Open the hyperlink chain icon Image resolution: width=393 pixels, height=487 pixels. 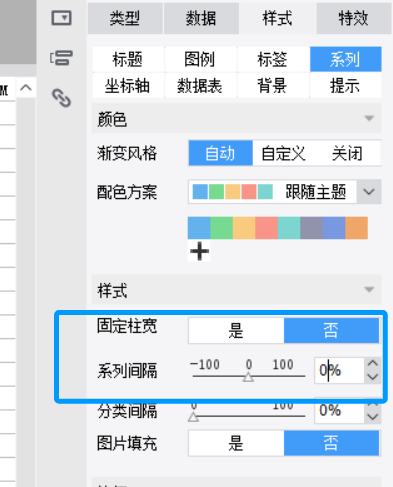[62, 98]
